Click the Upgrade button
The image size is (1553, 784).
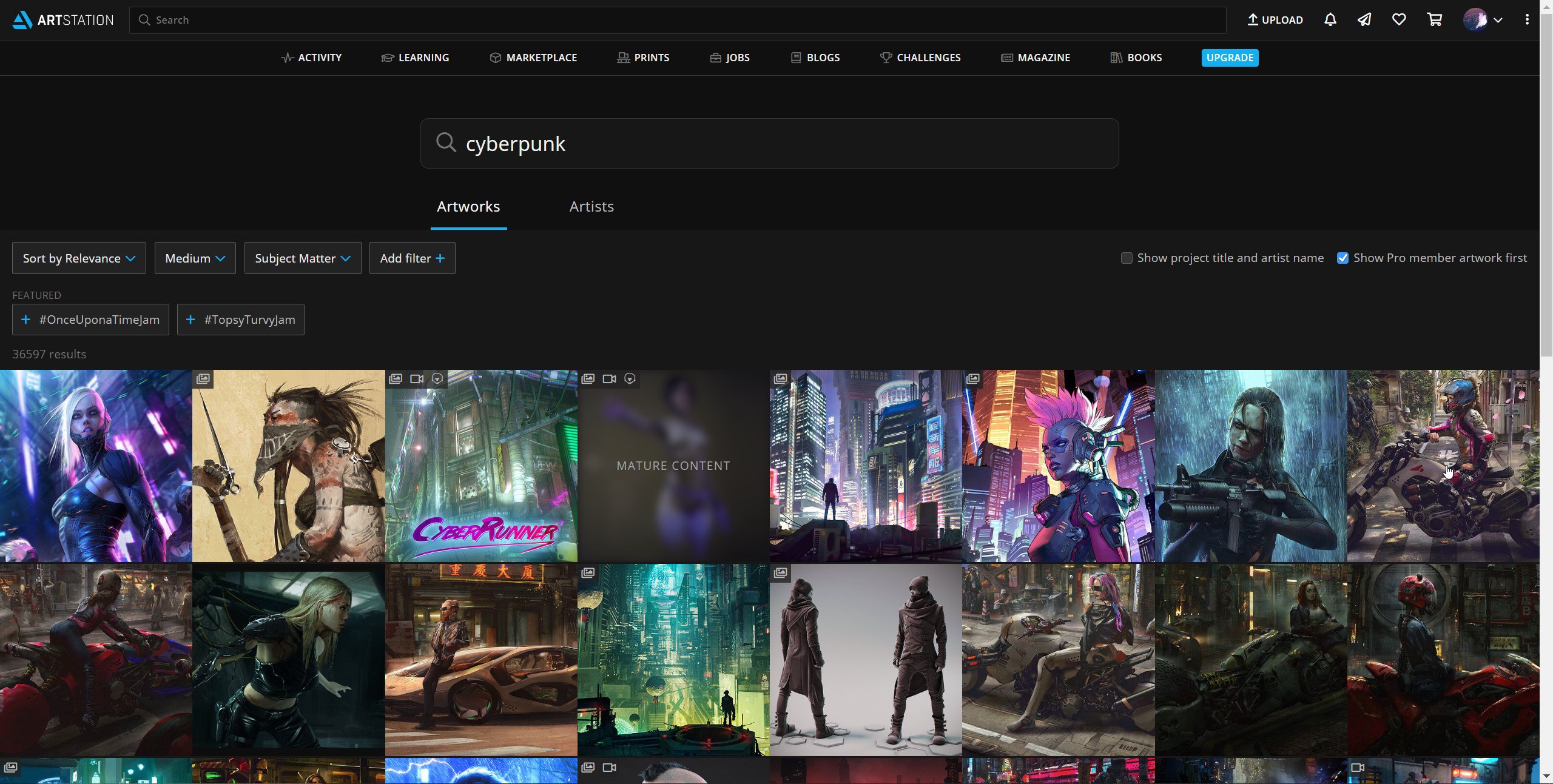1230,58
